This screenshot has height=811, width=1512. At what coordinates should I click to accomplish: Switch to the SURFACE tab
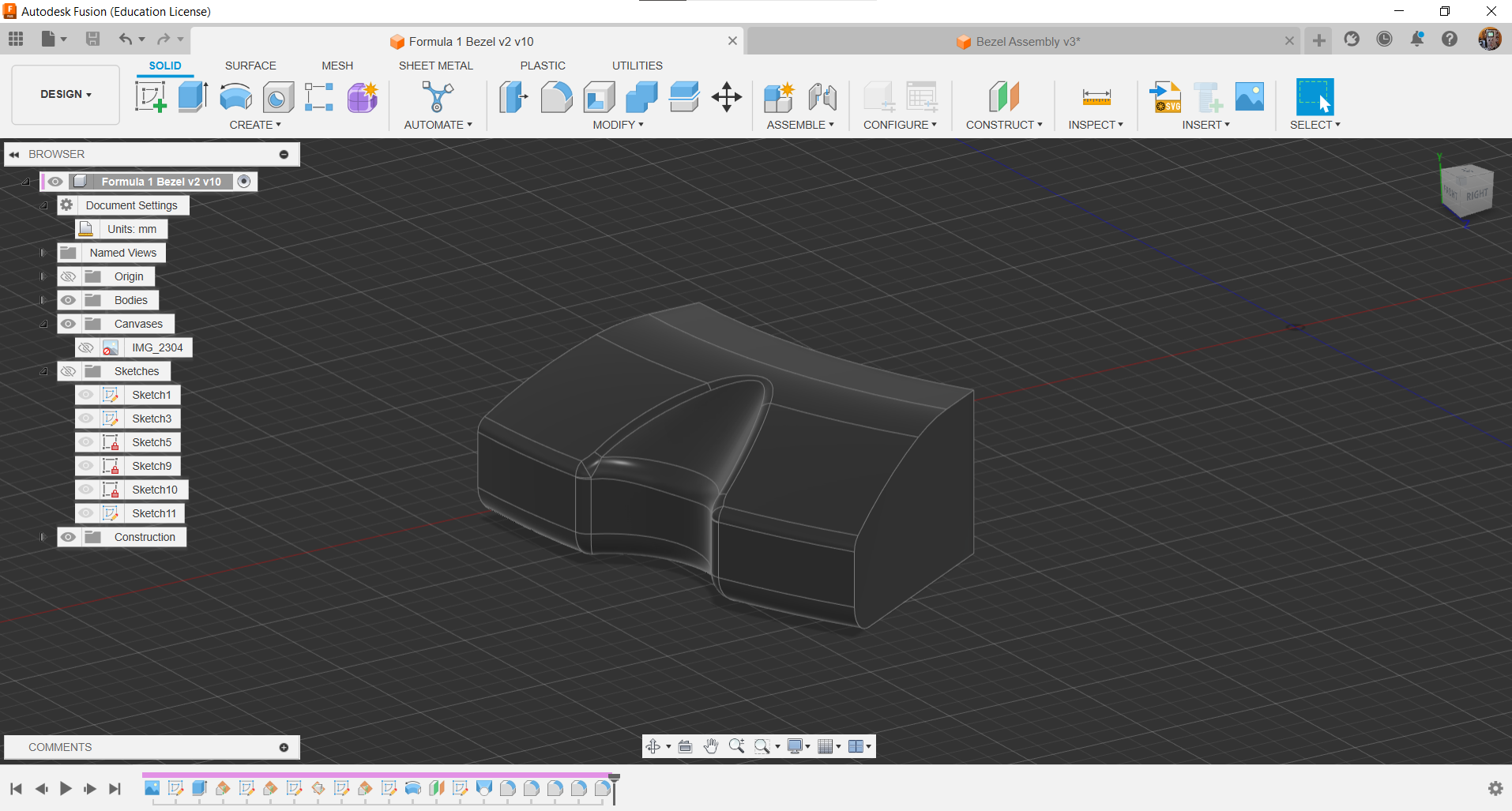point(250,66)
